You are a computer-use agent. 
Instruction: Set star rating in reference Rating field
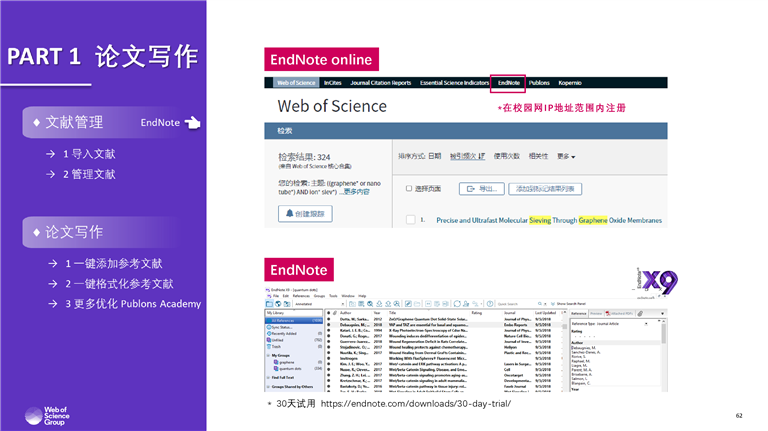point(585,336)
